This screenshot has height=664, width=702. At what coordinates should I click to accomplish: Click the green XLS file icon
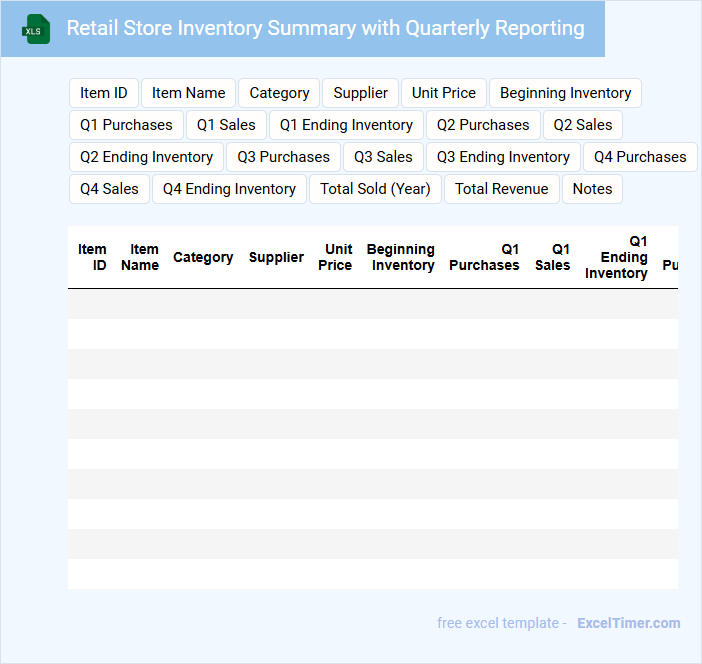click(36, 29)
